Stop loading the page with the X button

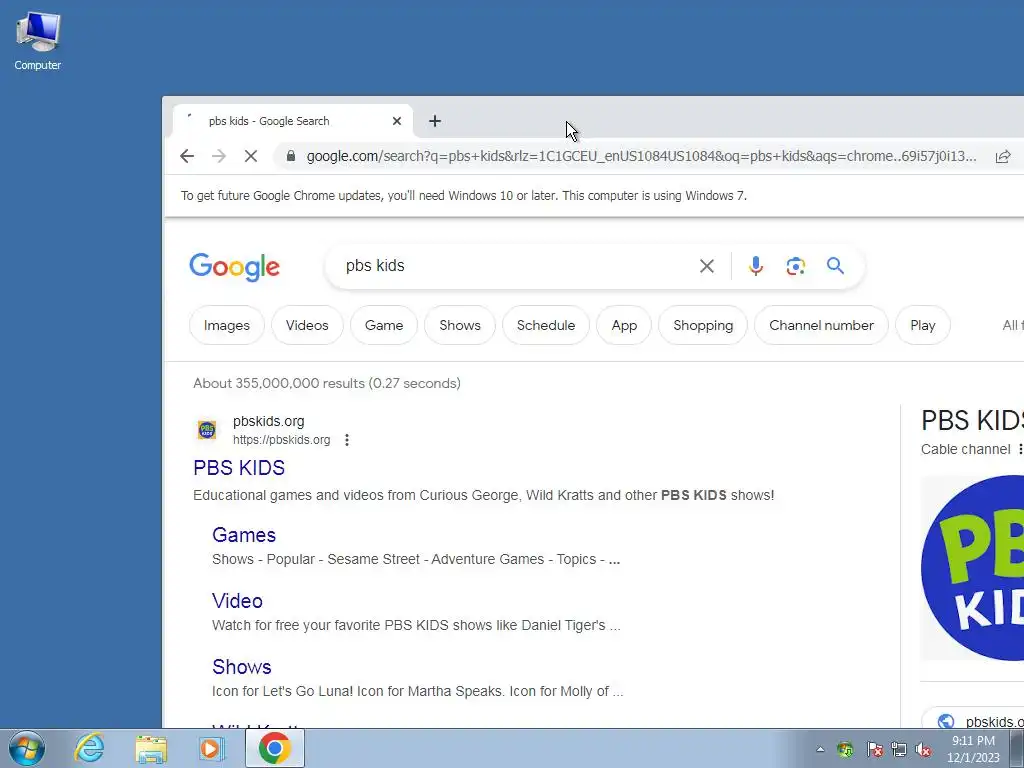(251, 156)
